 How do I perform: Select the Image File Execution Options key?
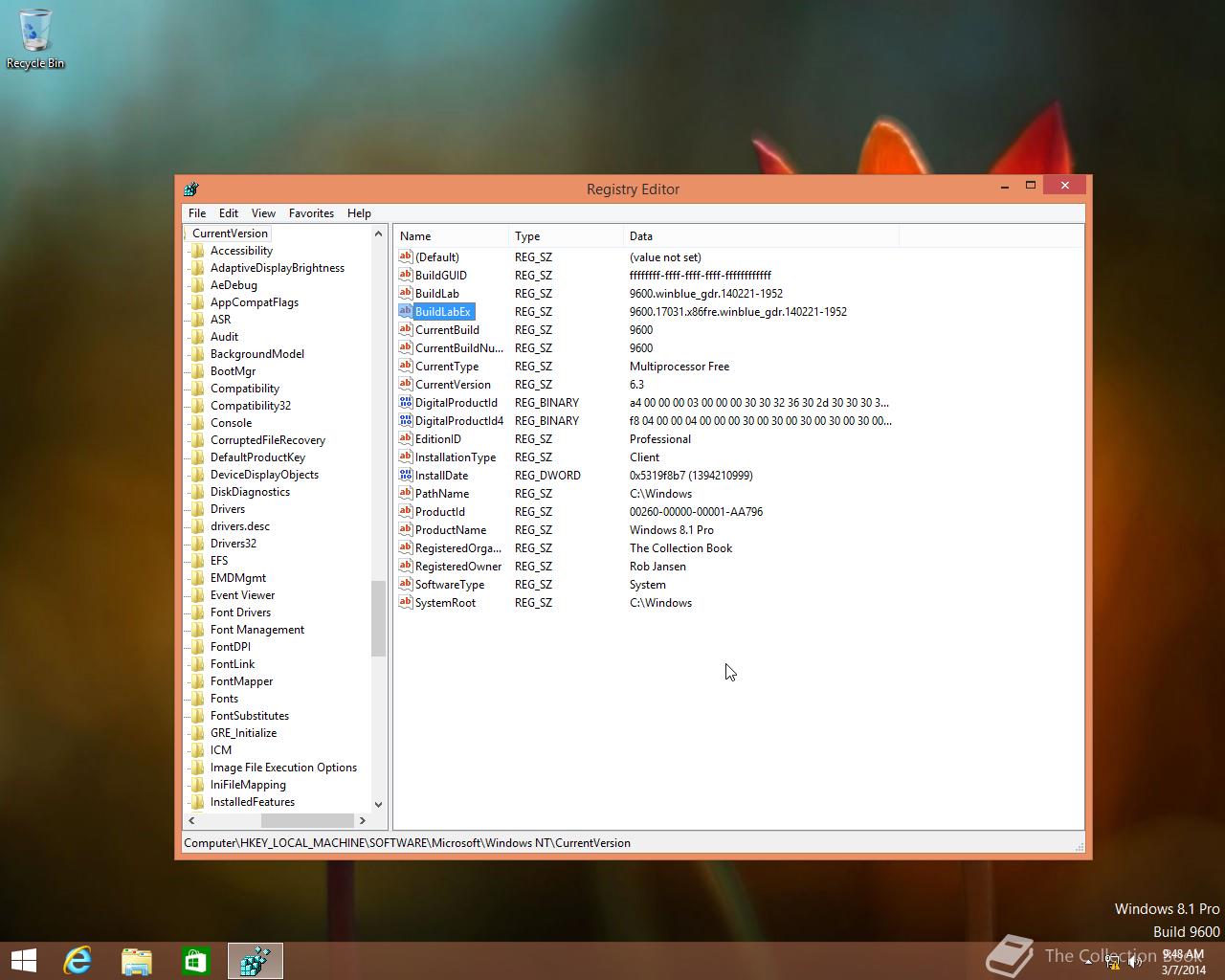click(283, 768)
